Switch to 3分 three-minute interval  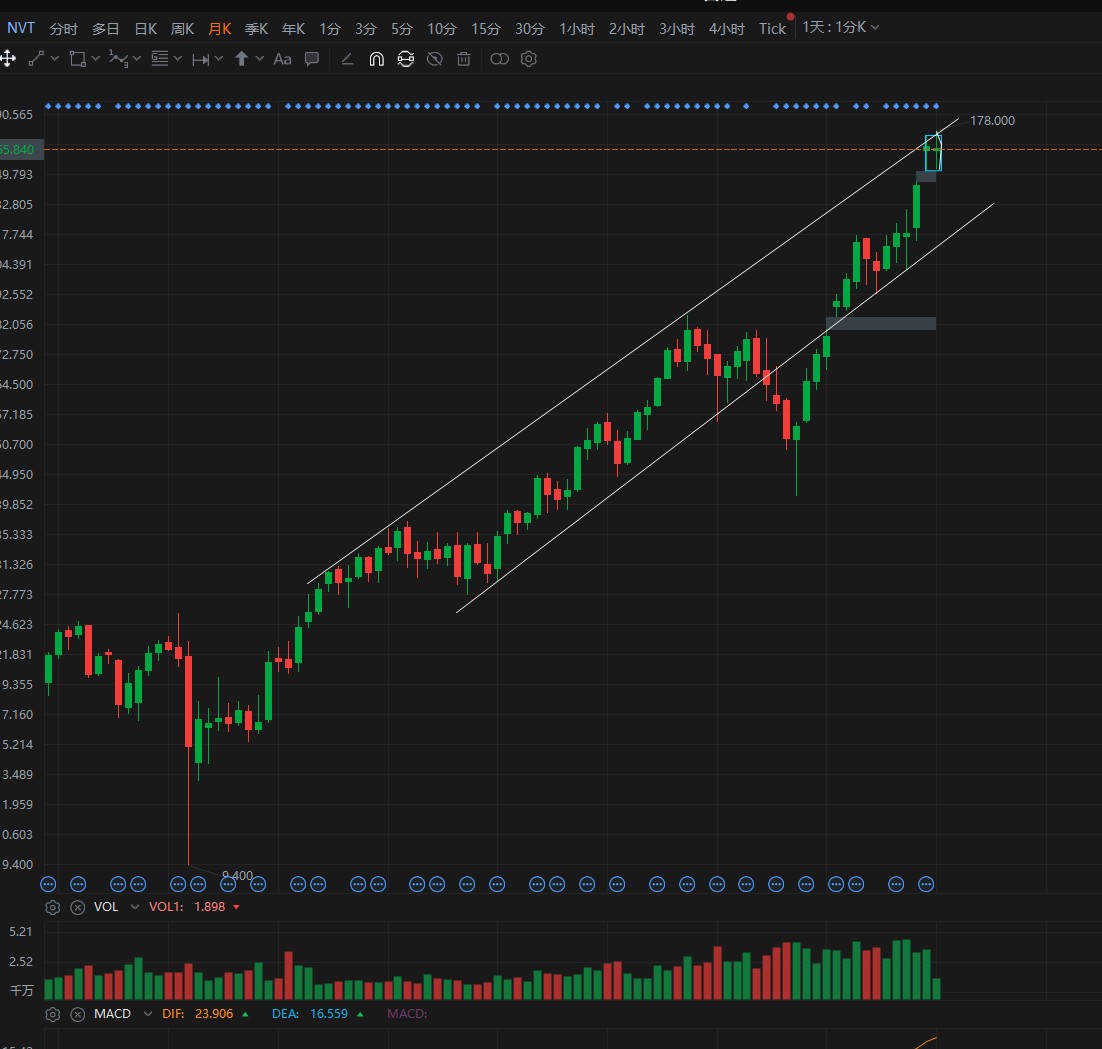(x=365, y=29)
